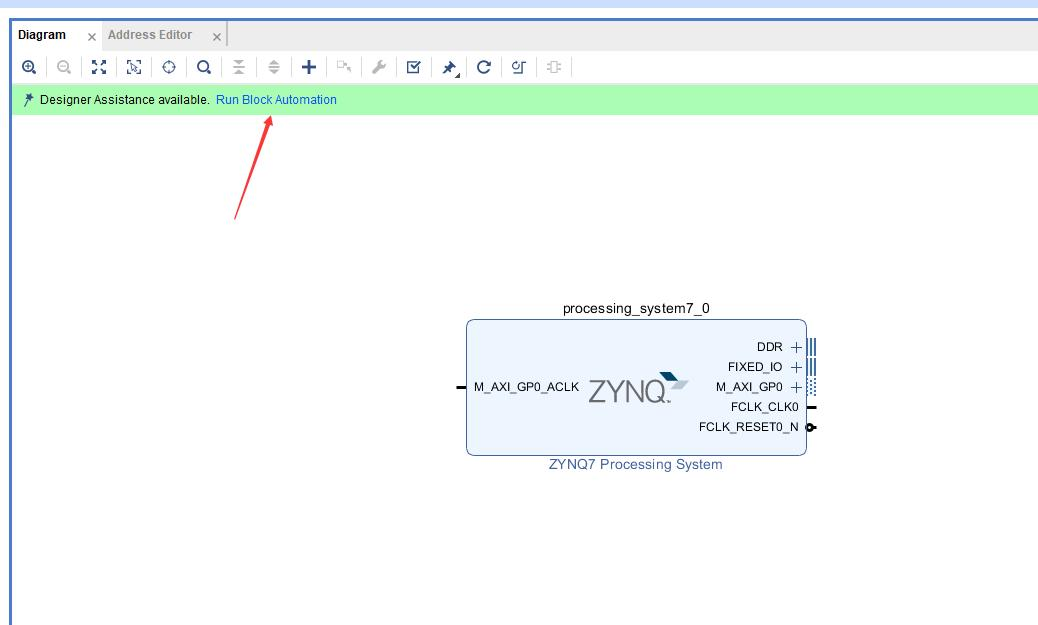Click the M_AXI_GP0 port label
This screenshot has width=1038, height=625.
click(749, 387)
